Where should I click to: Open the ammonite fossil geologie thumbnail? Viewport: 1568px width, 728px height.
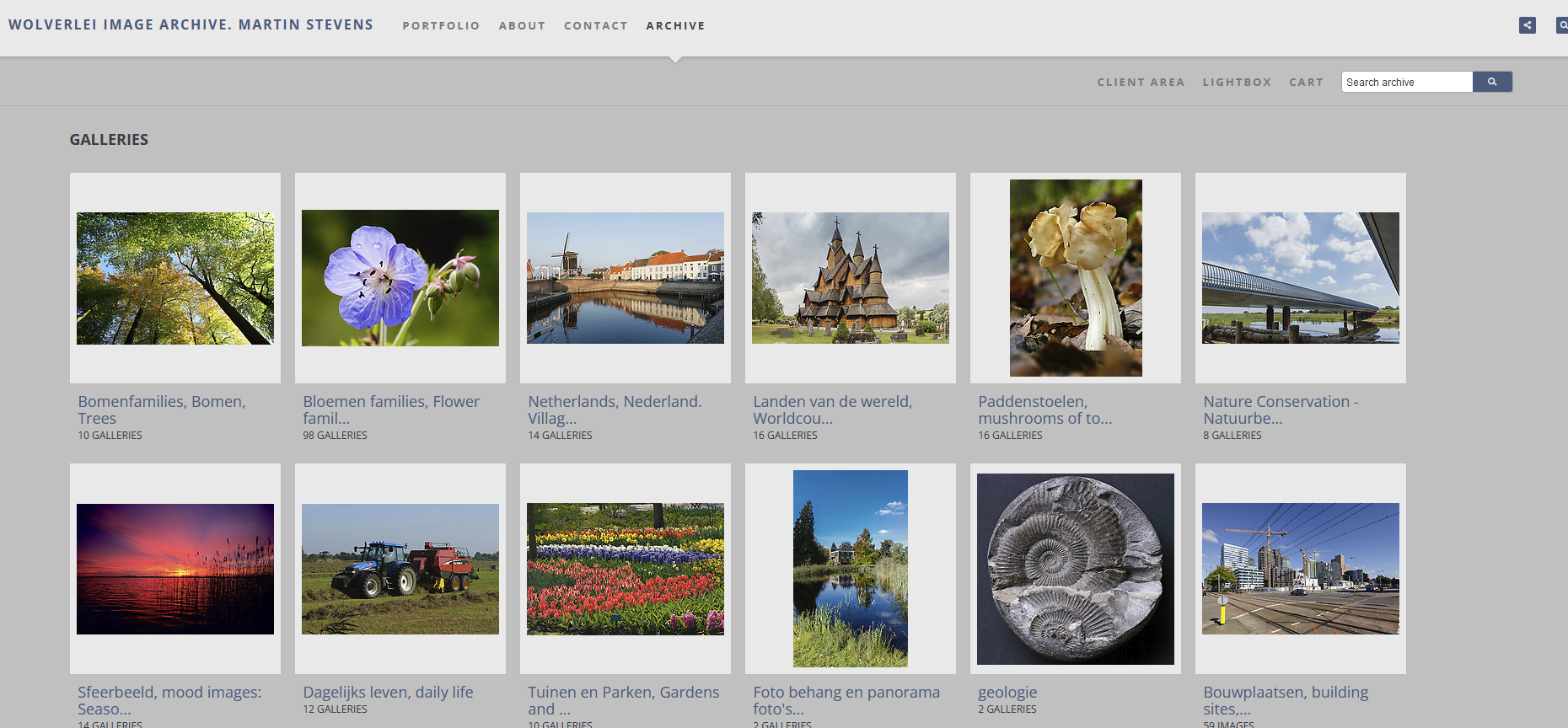point(1076,569)
